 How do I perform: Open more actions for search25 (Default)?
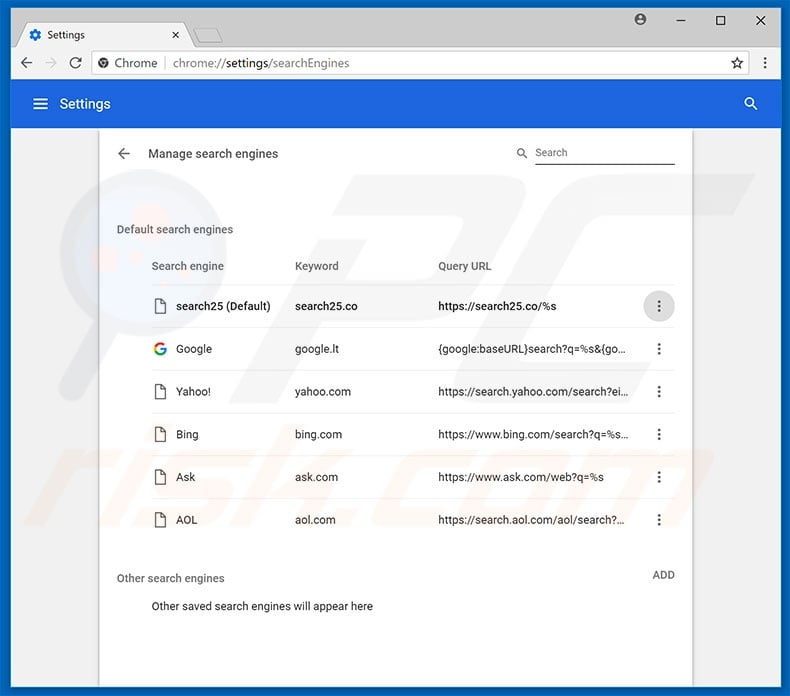[x=659, y=306]
